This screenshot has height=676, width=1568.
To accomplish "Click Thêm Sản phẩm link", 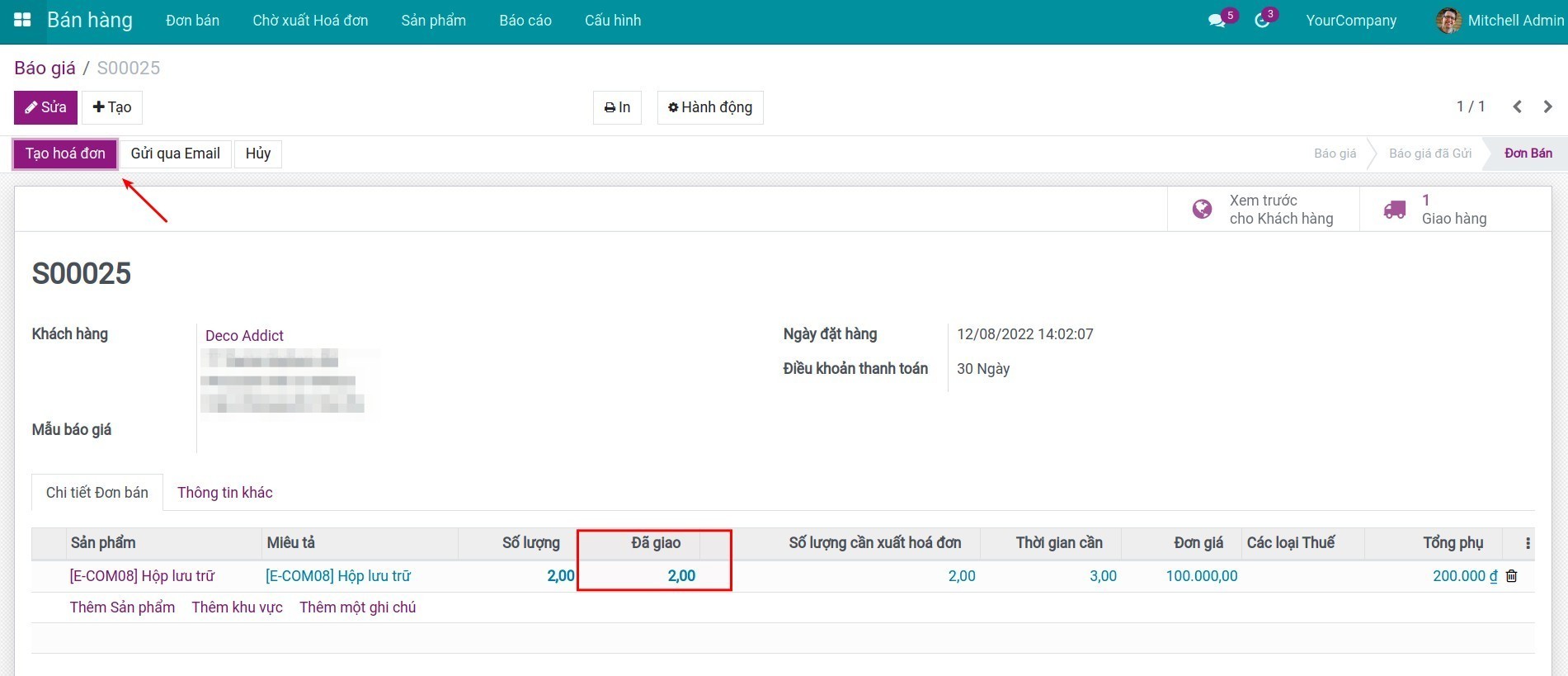I will pos(122,607).
